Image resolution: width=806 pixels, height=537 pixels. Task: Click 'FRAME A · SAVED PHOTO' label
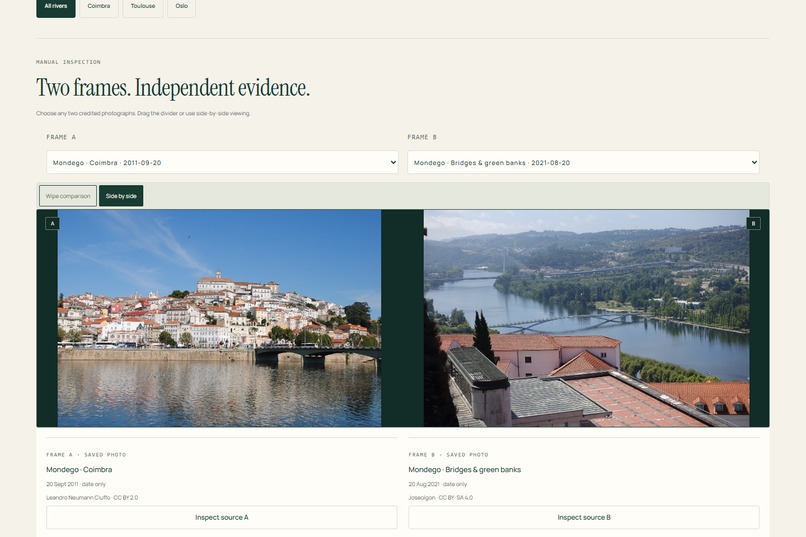pyautogui.click(x=86, y=455)
